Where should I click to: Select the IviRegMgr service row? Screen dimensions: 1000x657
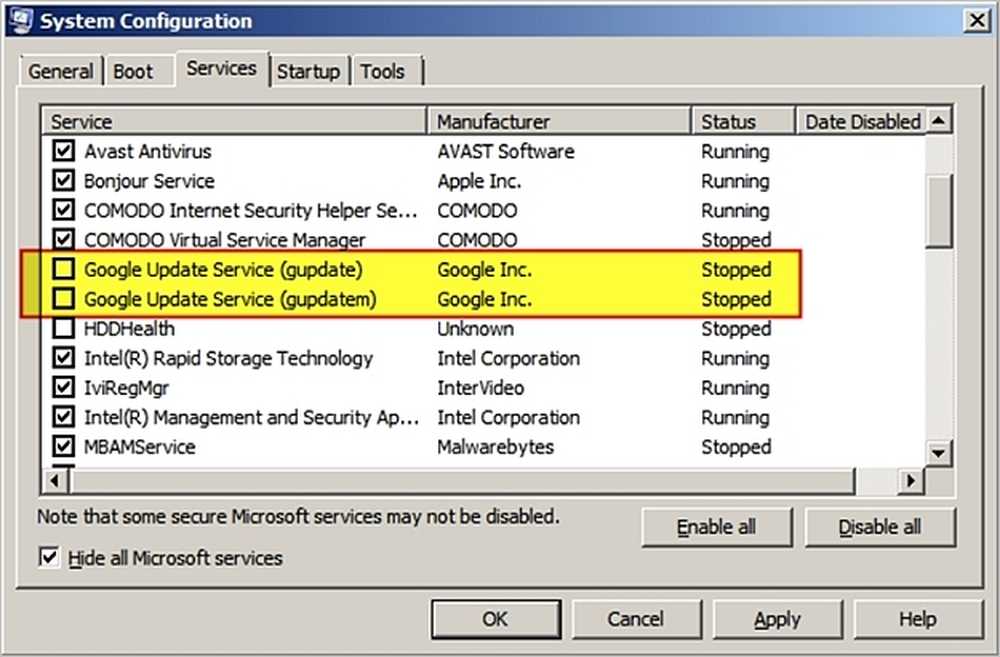tap(482, 387)
